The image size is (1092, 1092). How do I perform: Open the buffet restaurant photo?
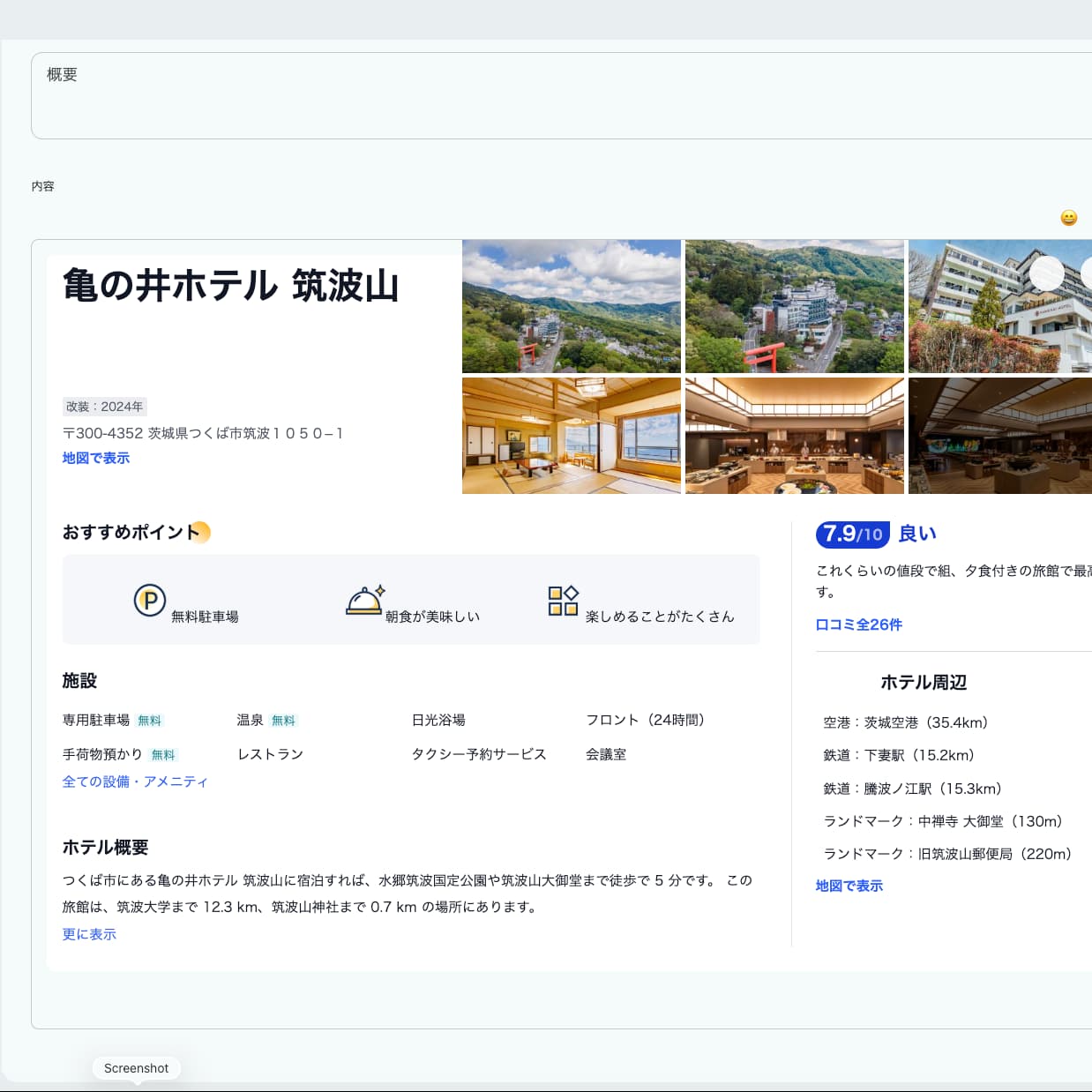pyautogui.click(x=793, y=436)
